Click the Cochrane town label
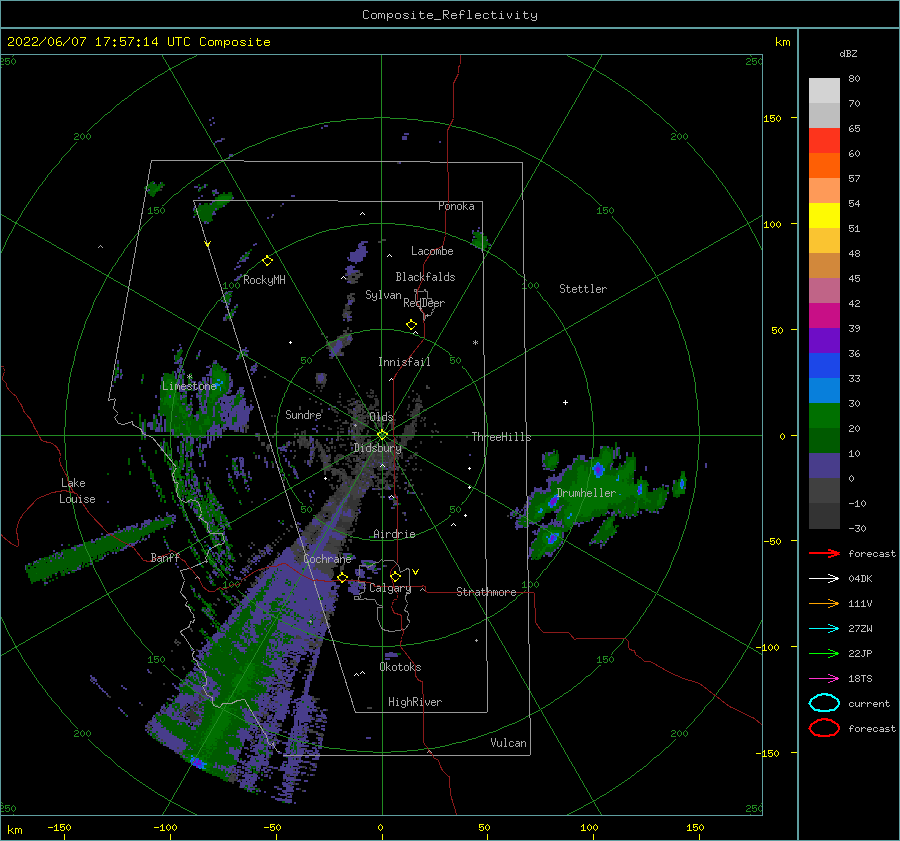This screenshot has height=841, width=900. [327, 559]
